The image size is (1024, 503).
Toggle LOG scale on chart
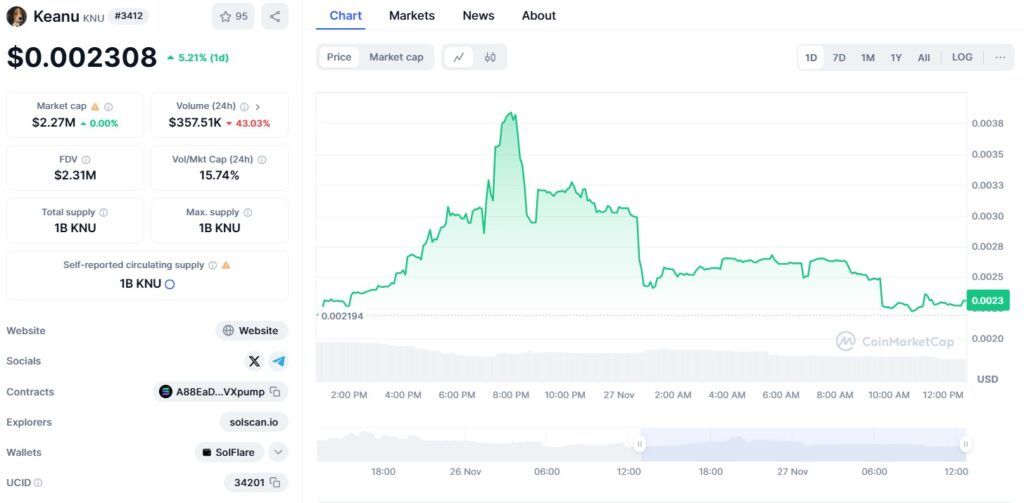tap(962, 57)
